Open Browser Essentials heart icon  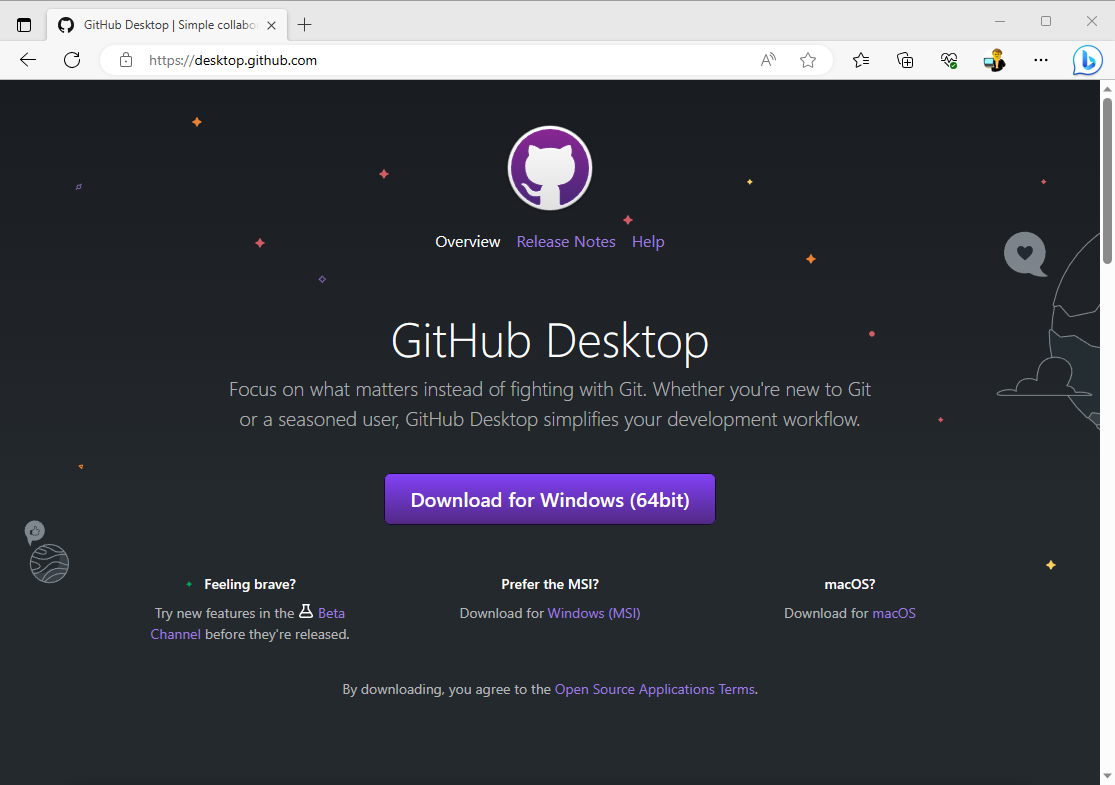click(949, 60)
